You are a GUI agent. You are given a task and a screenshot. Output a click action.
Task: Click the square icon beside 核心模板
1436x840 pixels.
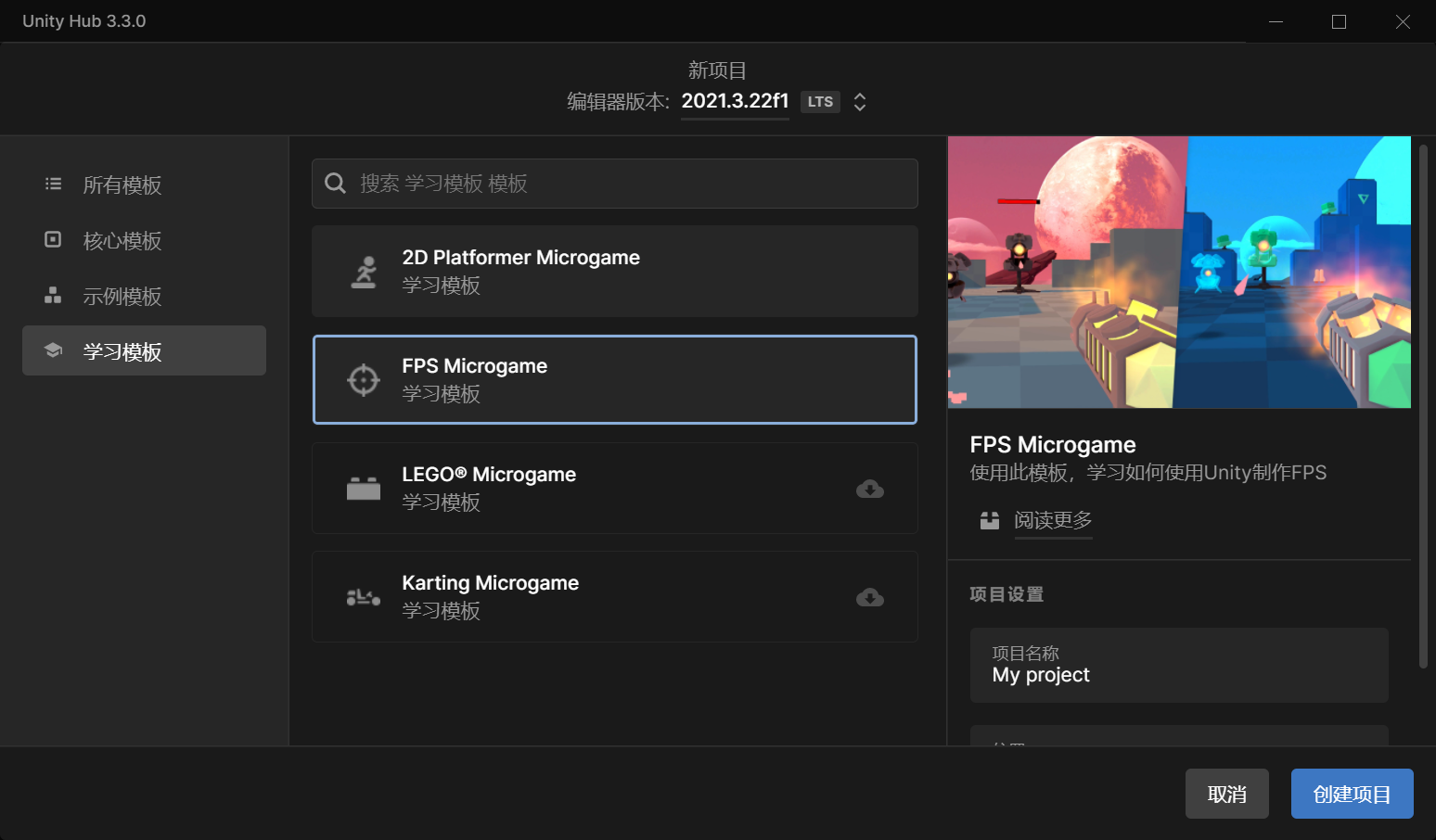point(53,240)
